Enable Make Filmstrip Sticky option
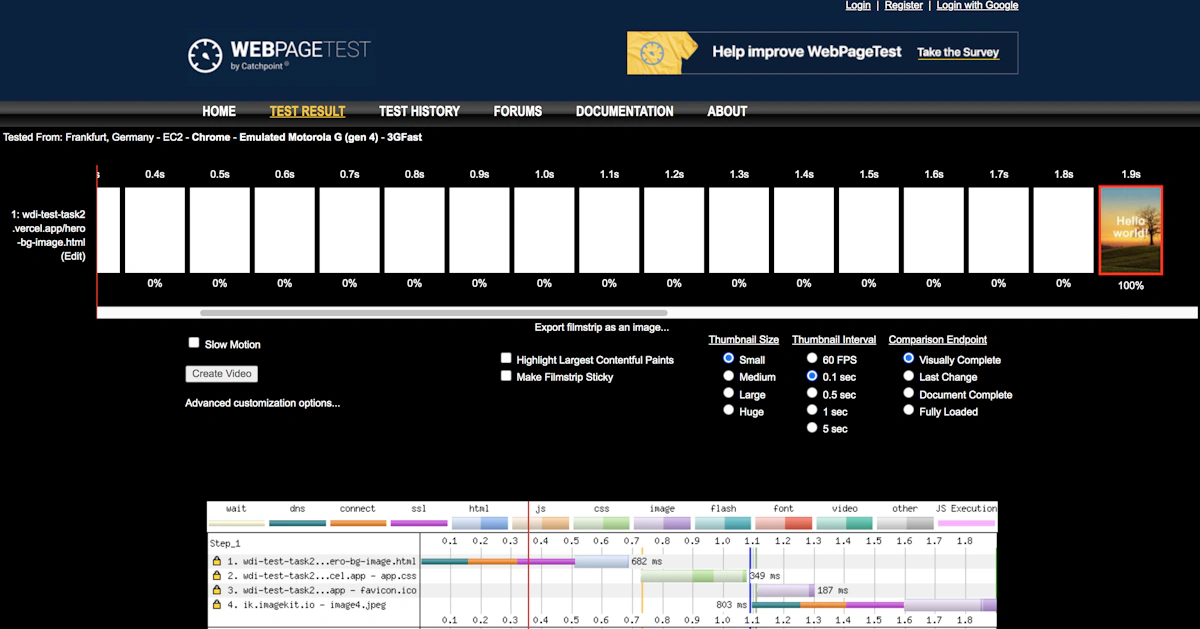 (507, 376)
